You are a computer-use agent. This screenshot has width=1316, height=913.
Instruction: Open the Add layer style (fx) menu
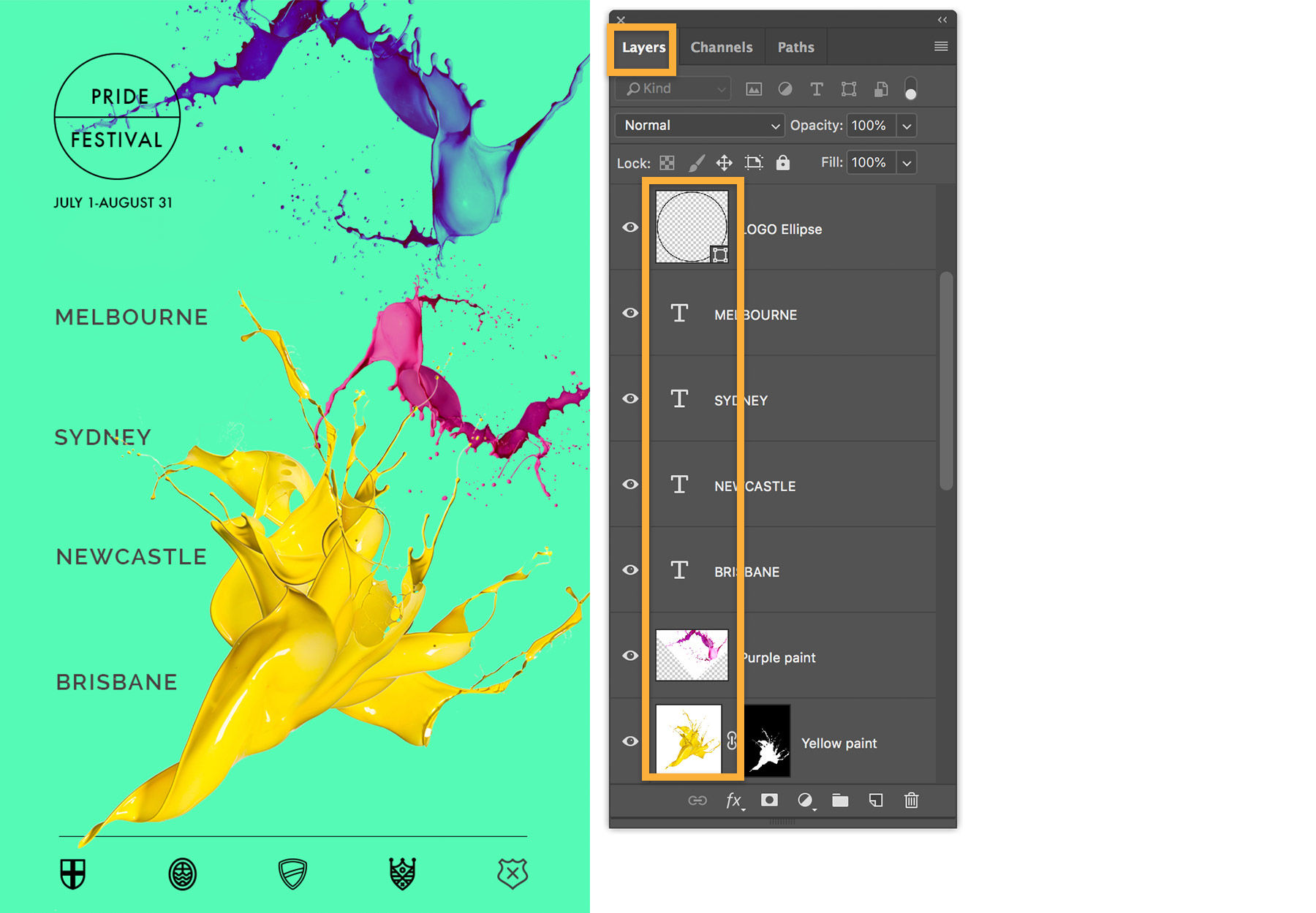coord(733,800)
